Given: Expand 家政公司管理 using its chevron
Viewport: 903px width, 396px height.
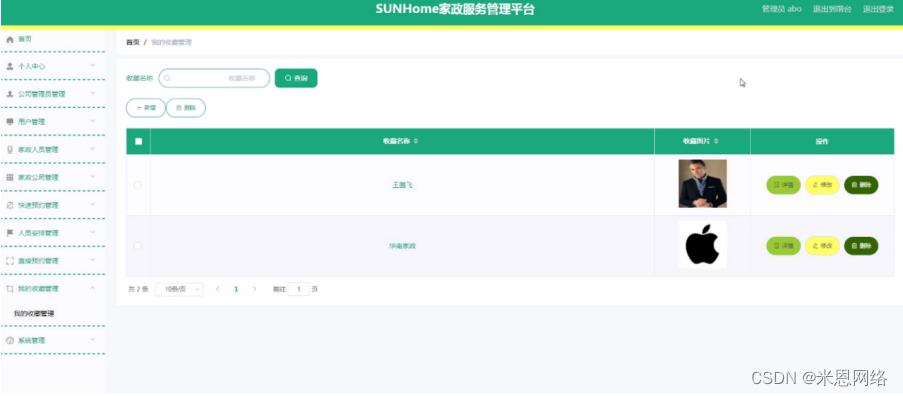Looking at the screenshot, I should (x=92, y=177).
